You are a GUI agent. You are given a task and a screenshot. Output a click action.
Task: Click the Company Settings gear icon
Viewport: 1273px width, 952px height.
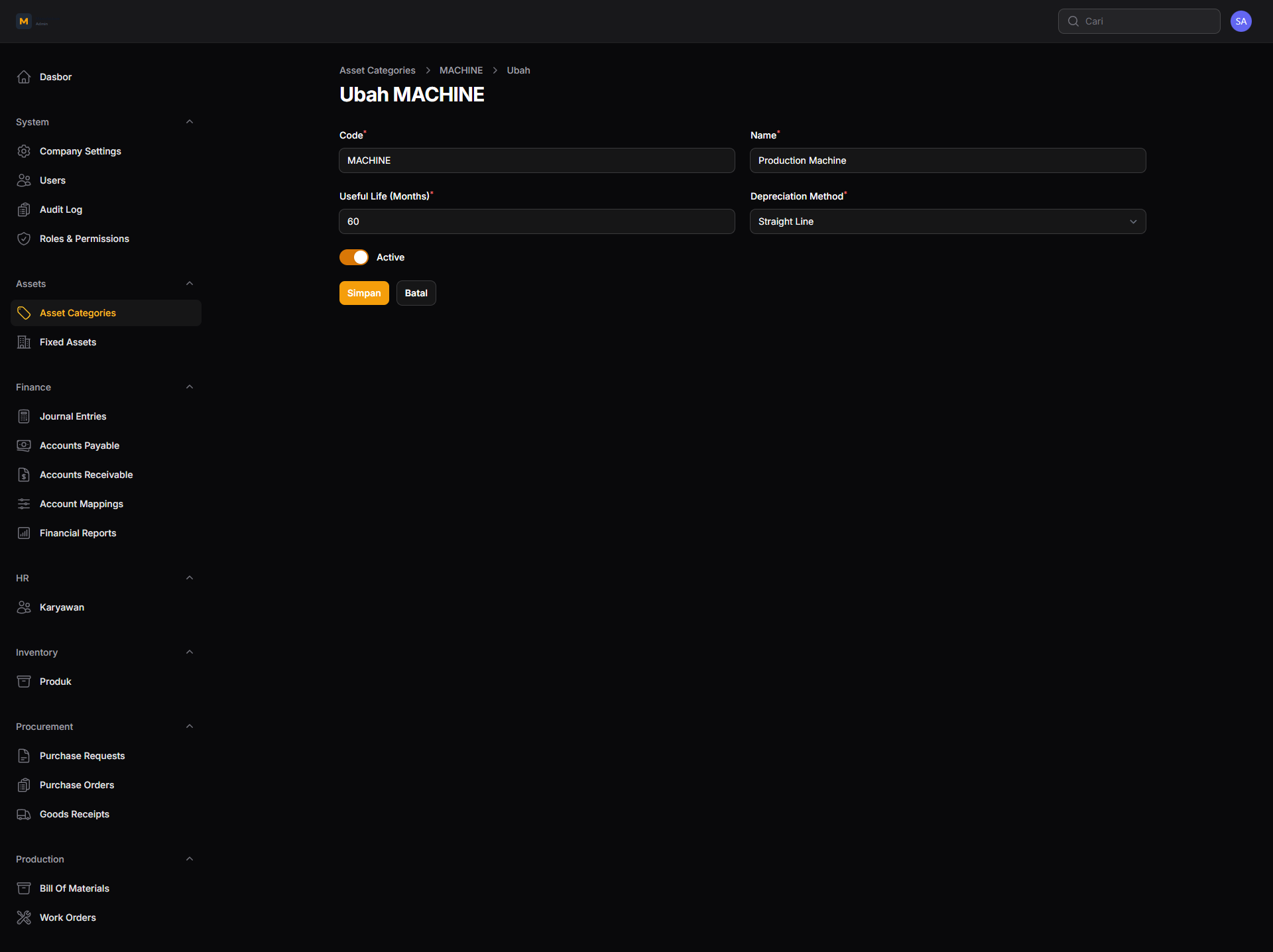pos(24,151)
